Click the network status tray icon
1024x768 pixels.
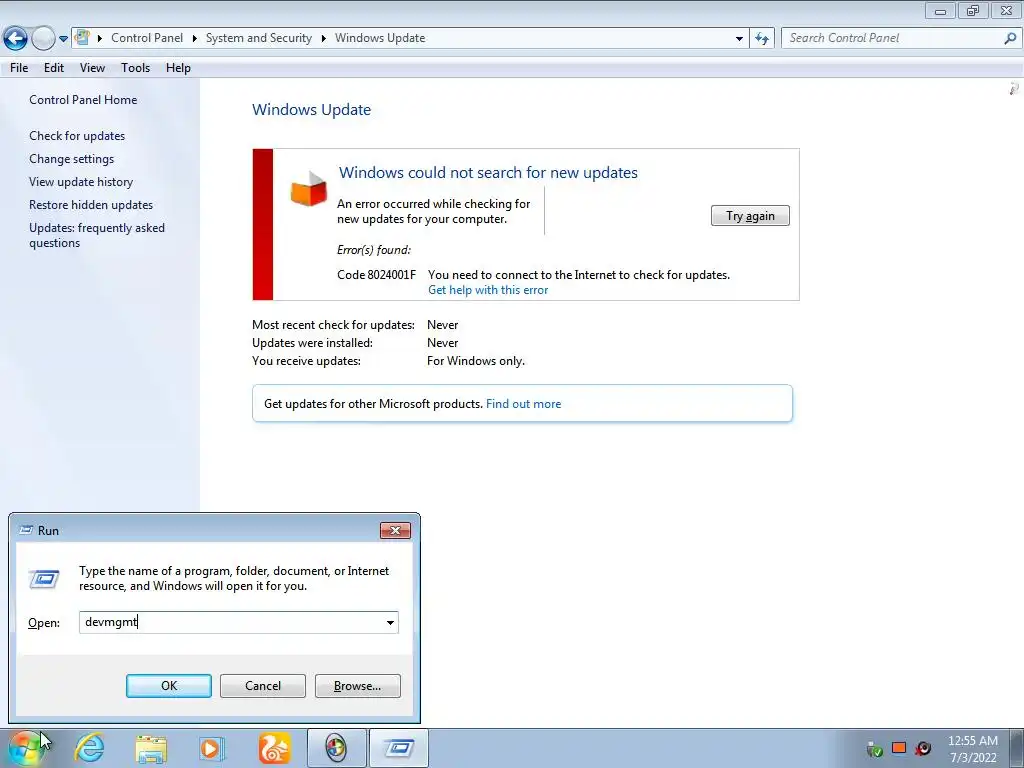pyautogui.click(x=874, y=749)
